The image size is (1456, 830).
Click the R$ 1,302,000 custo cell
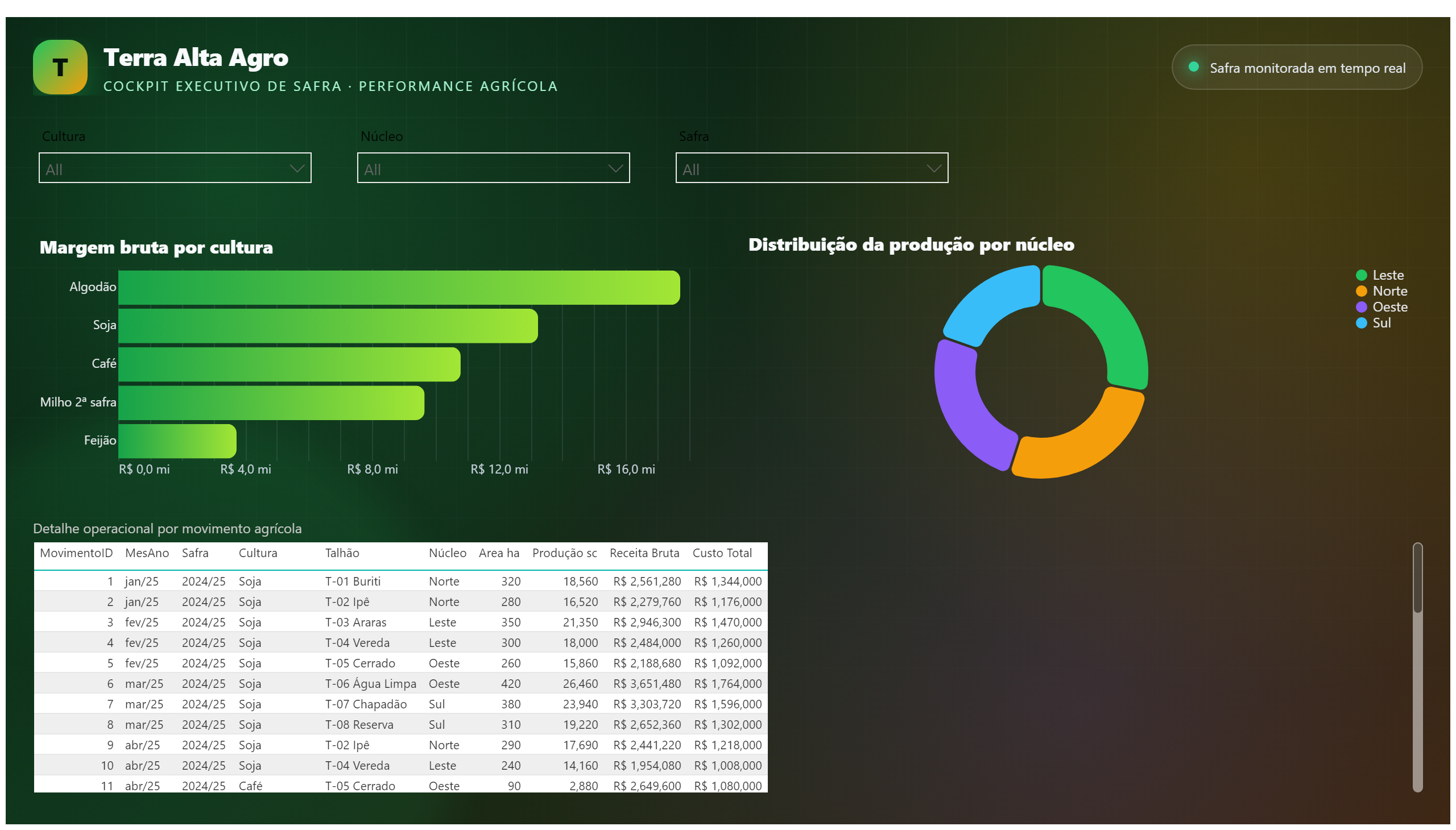point(727,725)
